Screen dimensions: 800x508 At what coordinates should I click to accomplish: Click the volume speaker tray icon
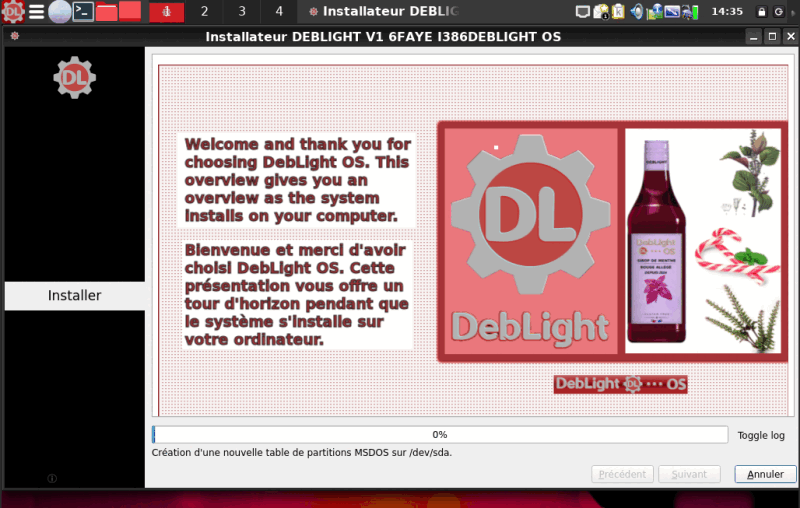tap(636, 12)
